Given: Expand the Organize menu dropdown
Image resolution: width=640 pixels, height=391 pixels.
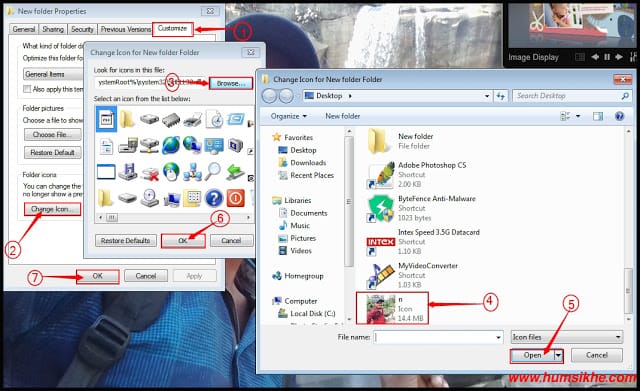Looking at the screenshot, I should [x=289, y=116].
